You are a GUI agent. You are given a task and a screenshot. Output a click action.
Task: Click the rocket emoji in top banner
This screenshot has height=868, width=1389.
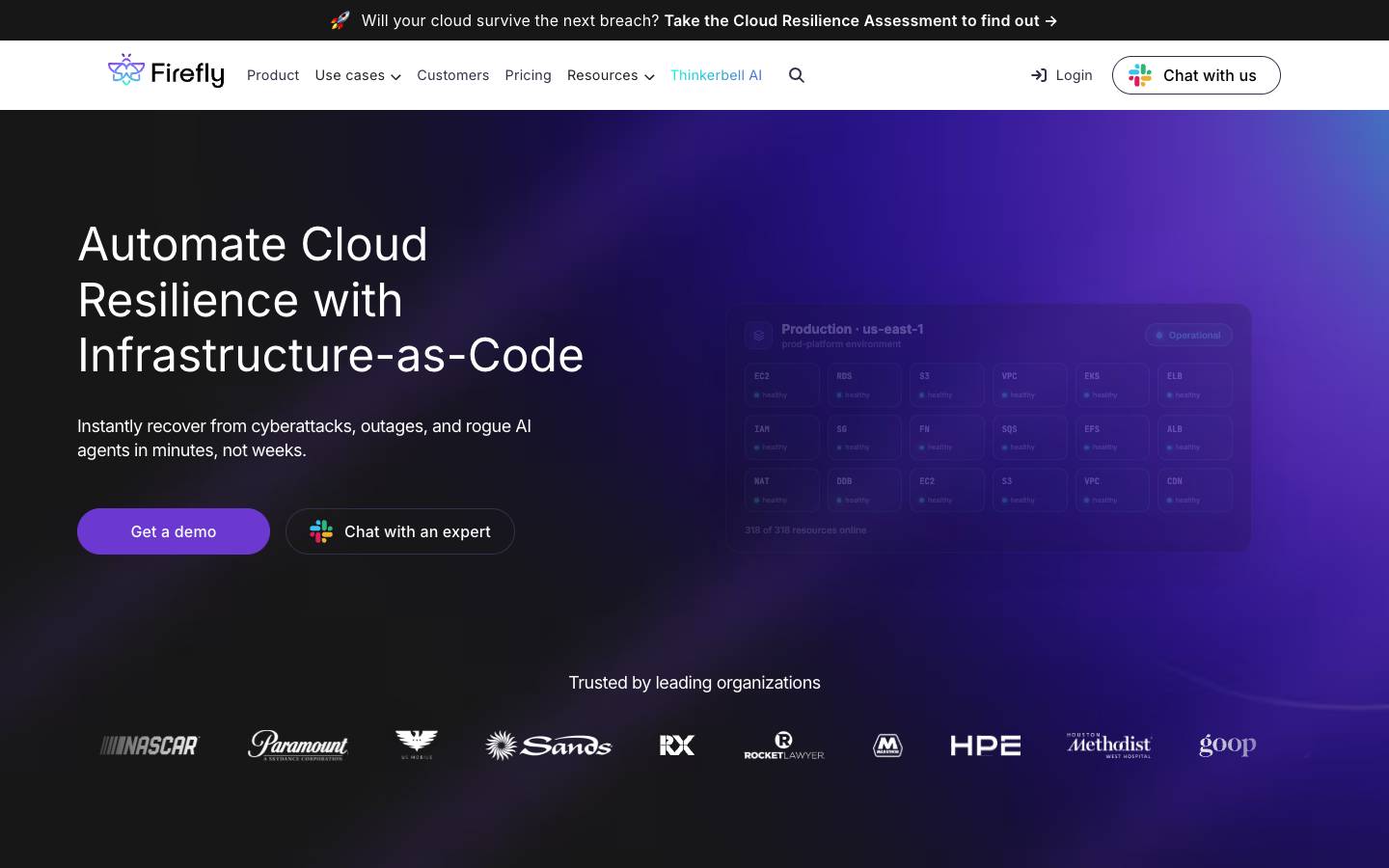click(x=340, y=20)
